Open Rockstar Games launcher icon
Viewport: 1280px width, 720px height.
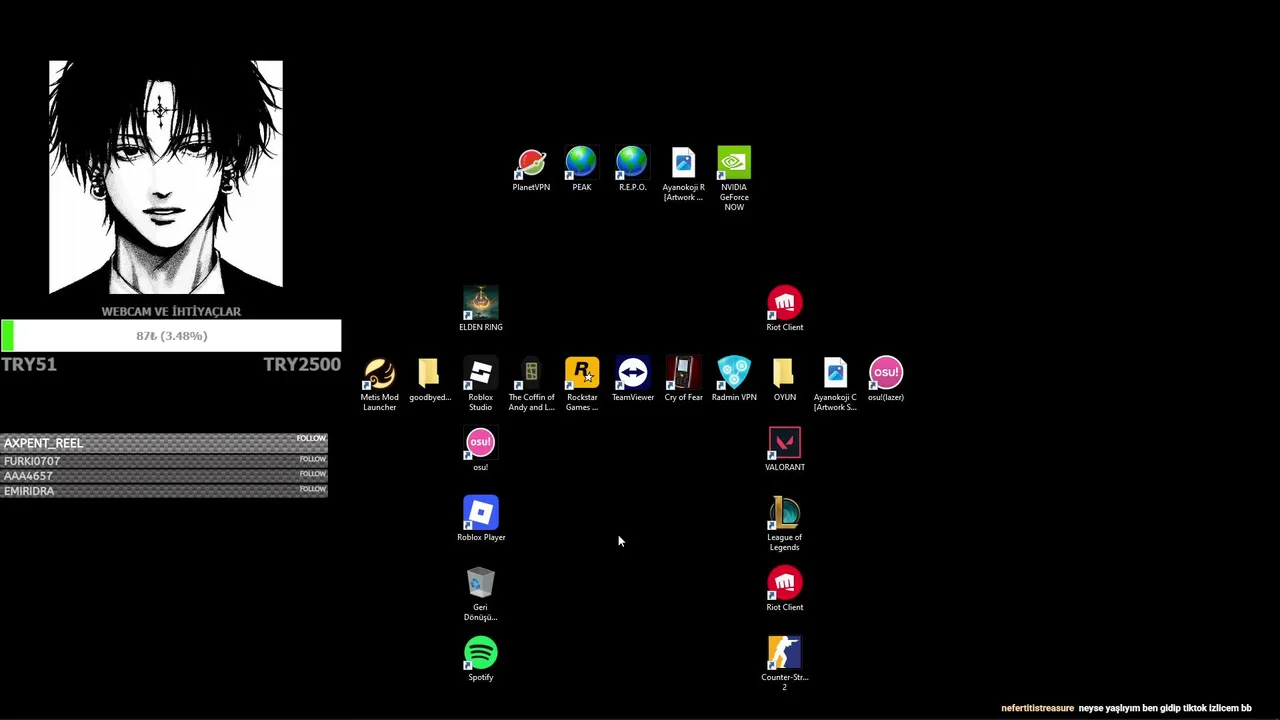[582, 384]
